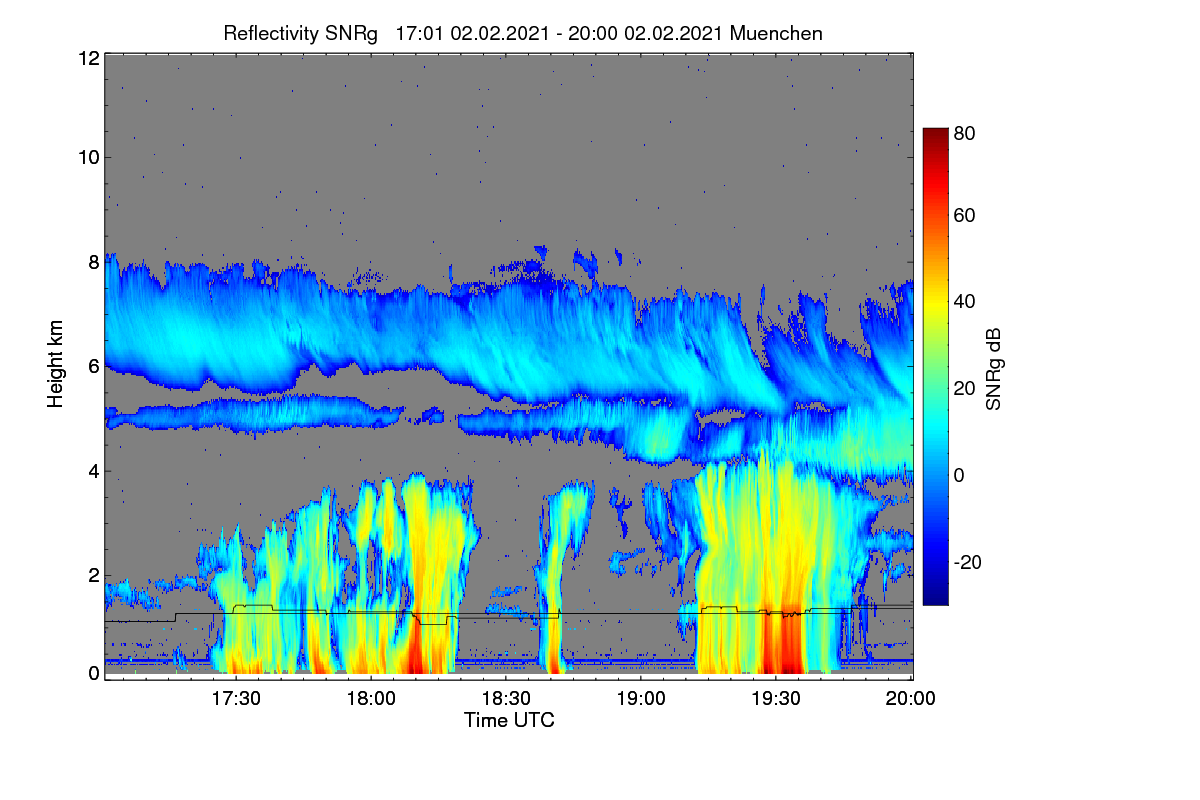The height and width of the screenshot is (800, 1200).
Task: Select height axis label 0
Action: pos(93,673)
